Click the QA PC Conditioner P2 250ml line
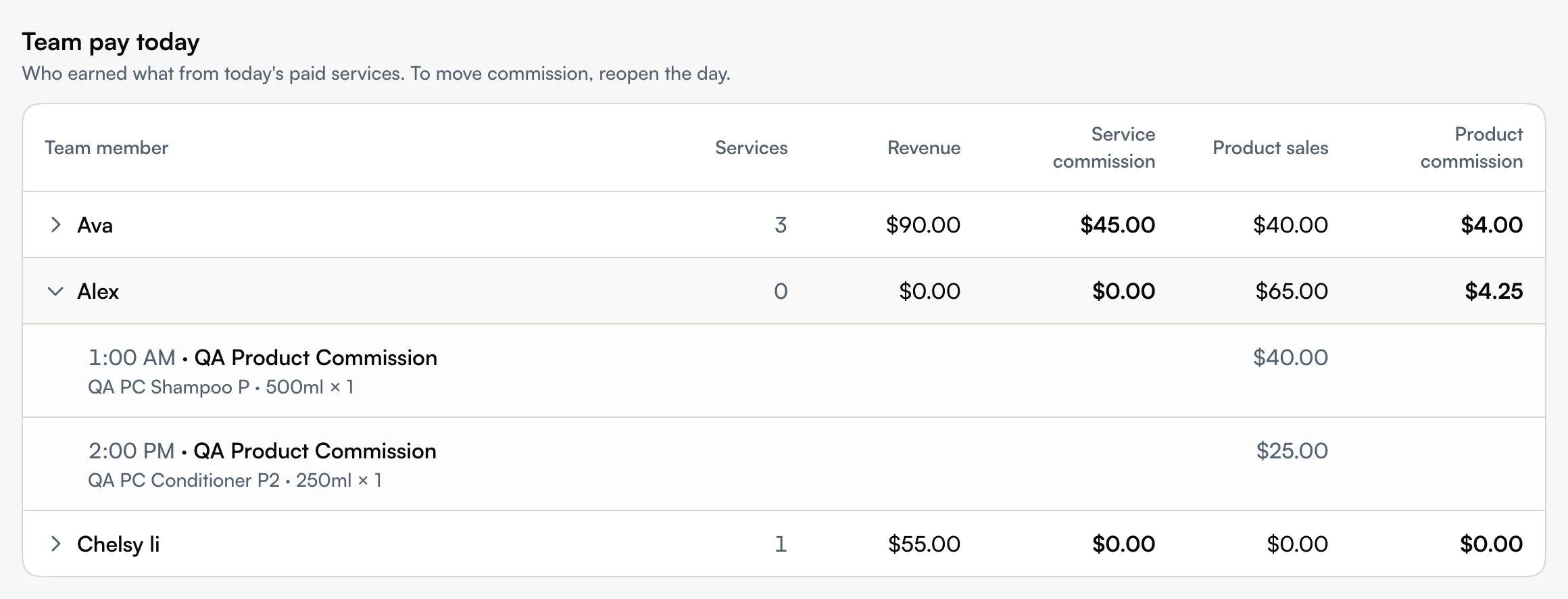 click(235, 481)
